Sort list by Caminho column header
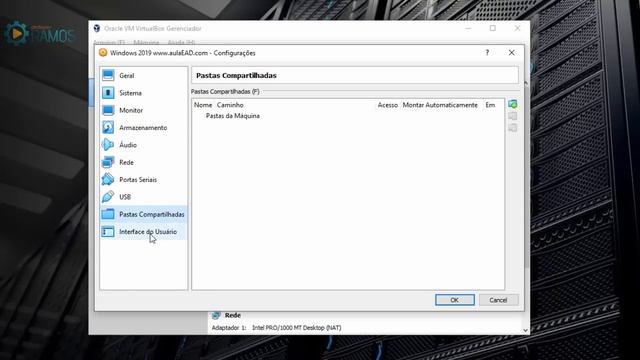Viewport: 640px width, 360px height. pyautogui.click(x=230, y=105)
